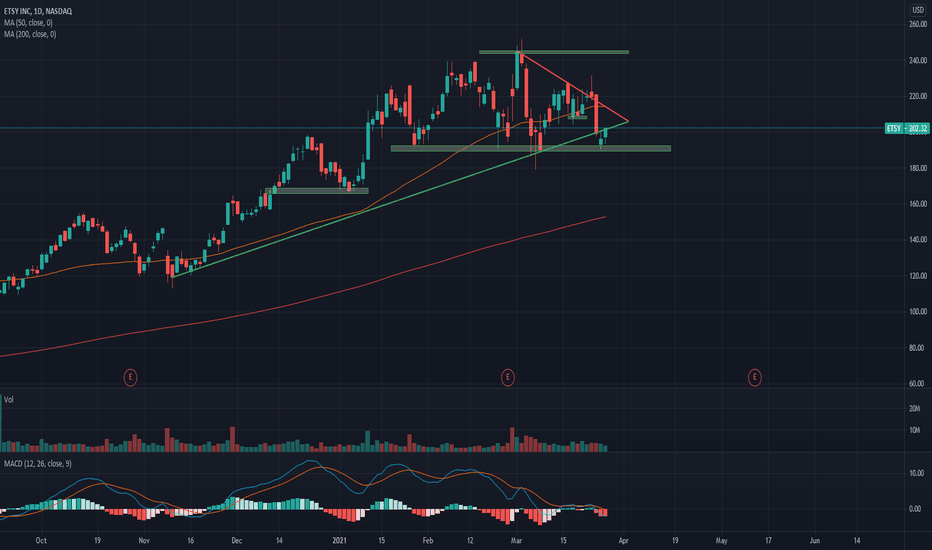Click the 20M volume axis label
Image resolution: width=932 pixels, height=550 pixels.
pos(914,408)
